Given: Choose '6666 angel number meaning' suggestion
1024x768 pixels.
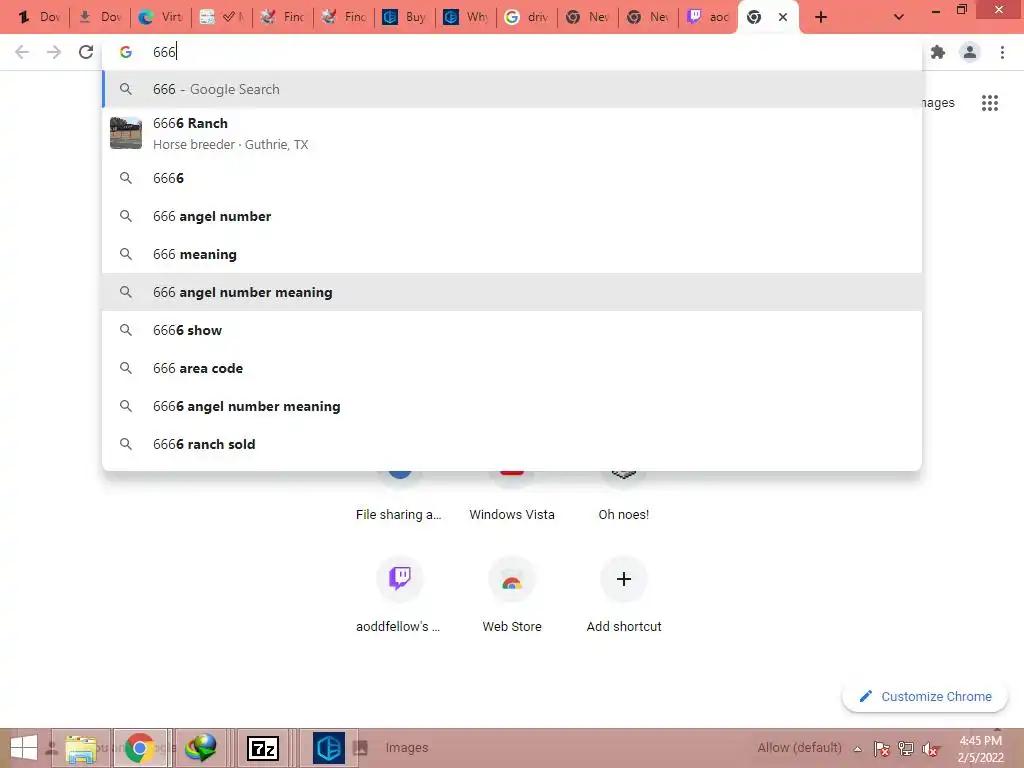Looking at the screenshot, I should 512,406.
